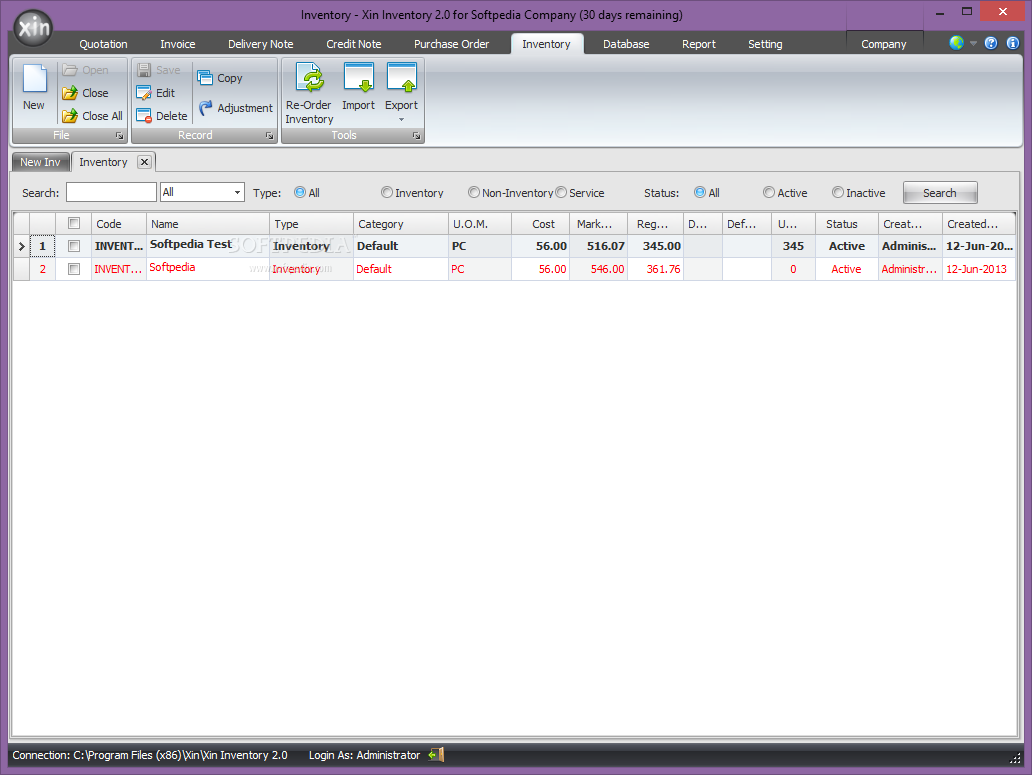Click the Re-Order Inventory icon
Viewport: 1032px width, 775px height.
tap(309, 78)
